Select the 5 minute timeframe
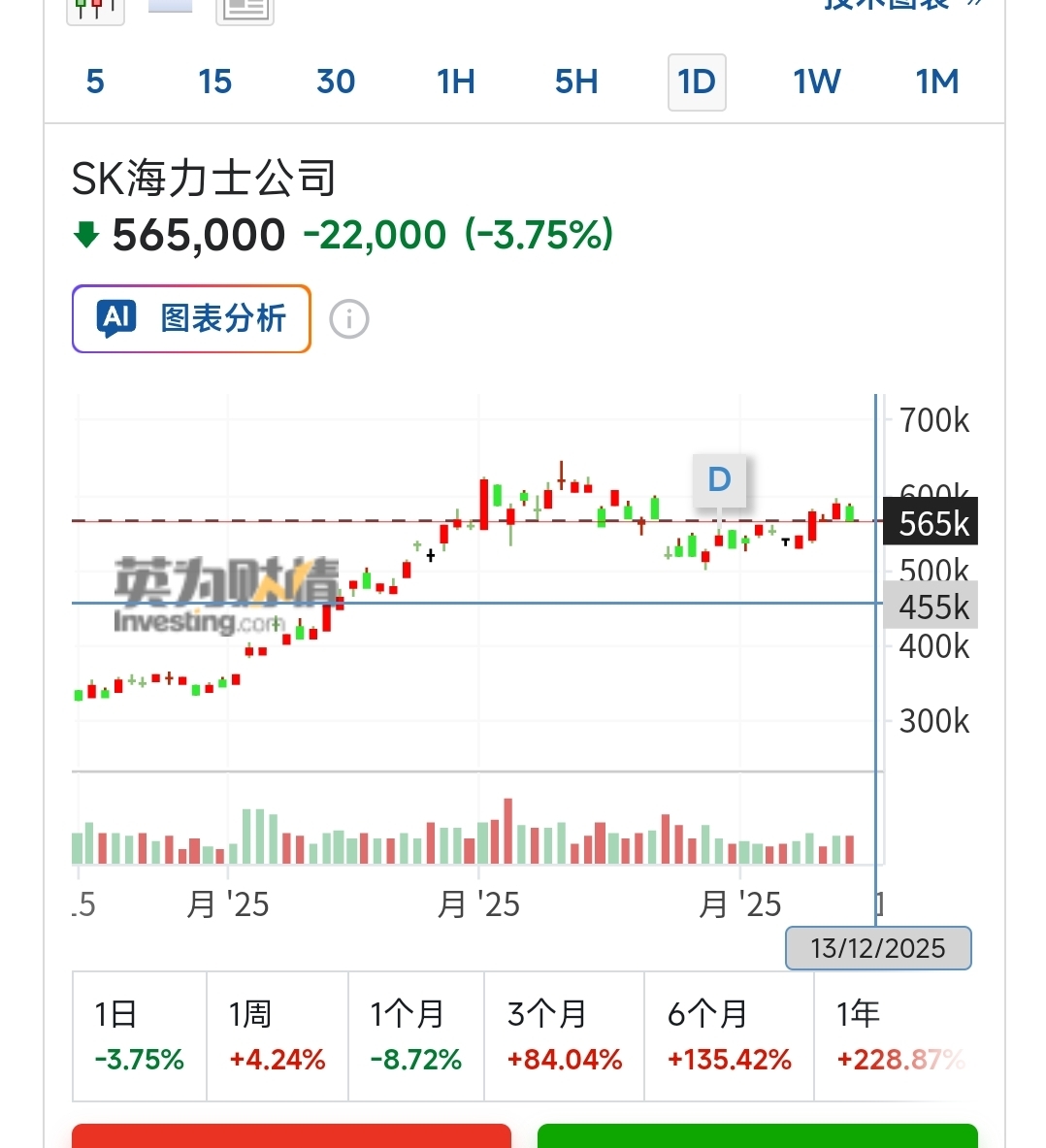The width and height of the screenshot is (1046, 1148). coord(95,82)
